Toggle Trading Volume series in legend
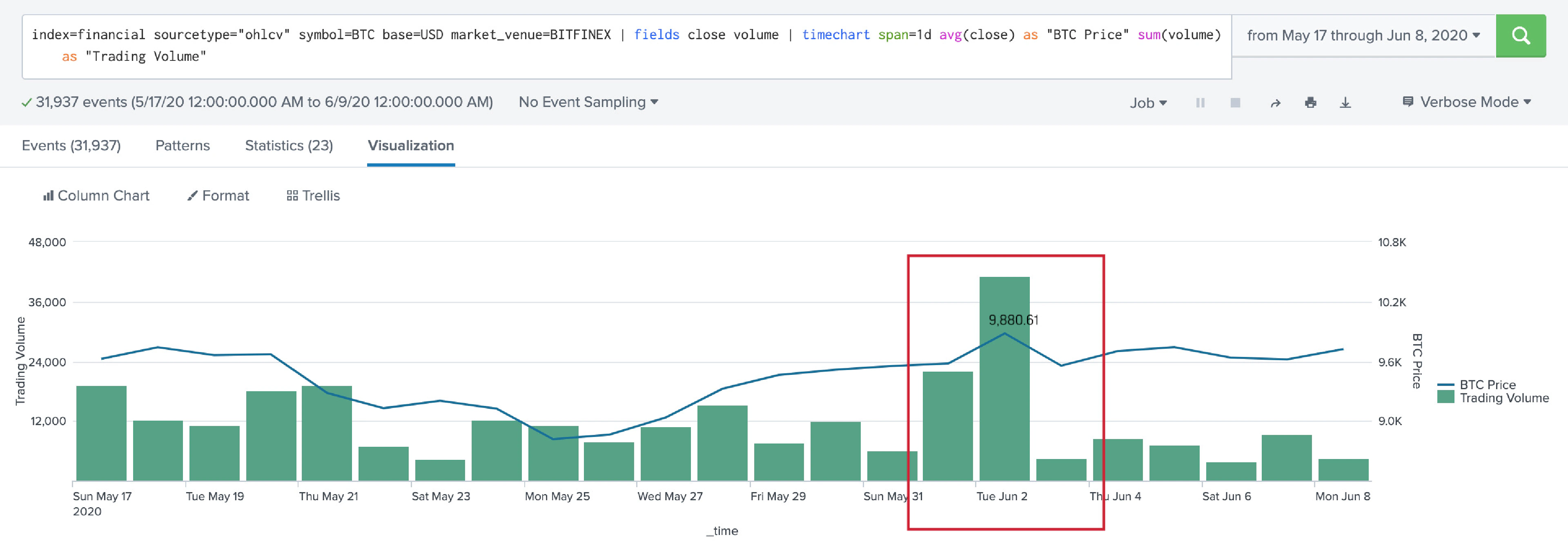 1492,398
